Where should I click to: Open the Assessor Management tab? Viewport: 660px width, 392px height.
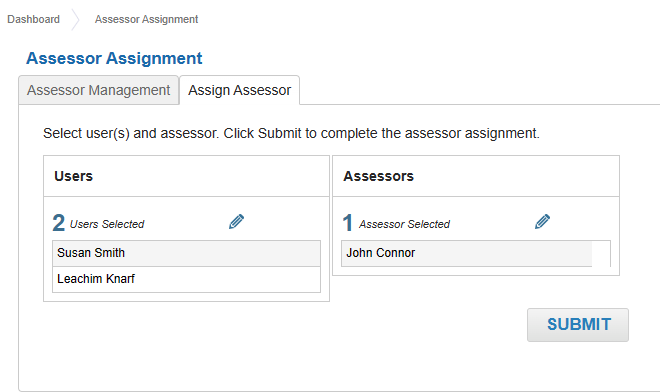pos(98,90)
